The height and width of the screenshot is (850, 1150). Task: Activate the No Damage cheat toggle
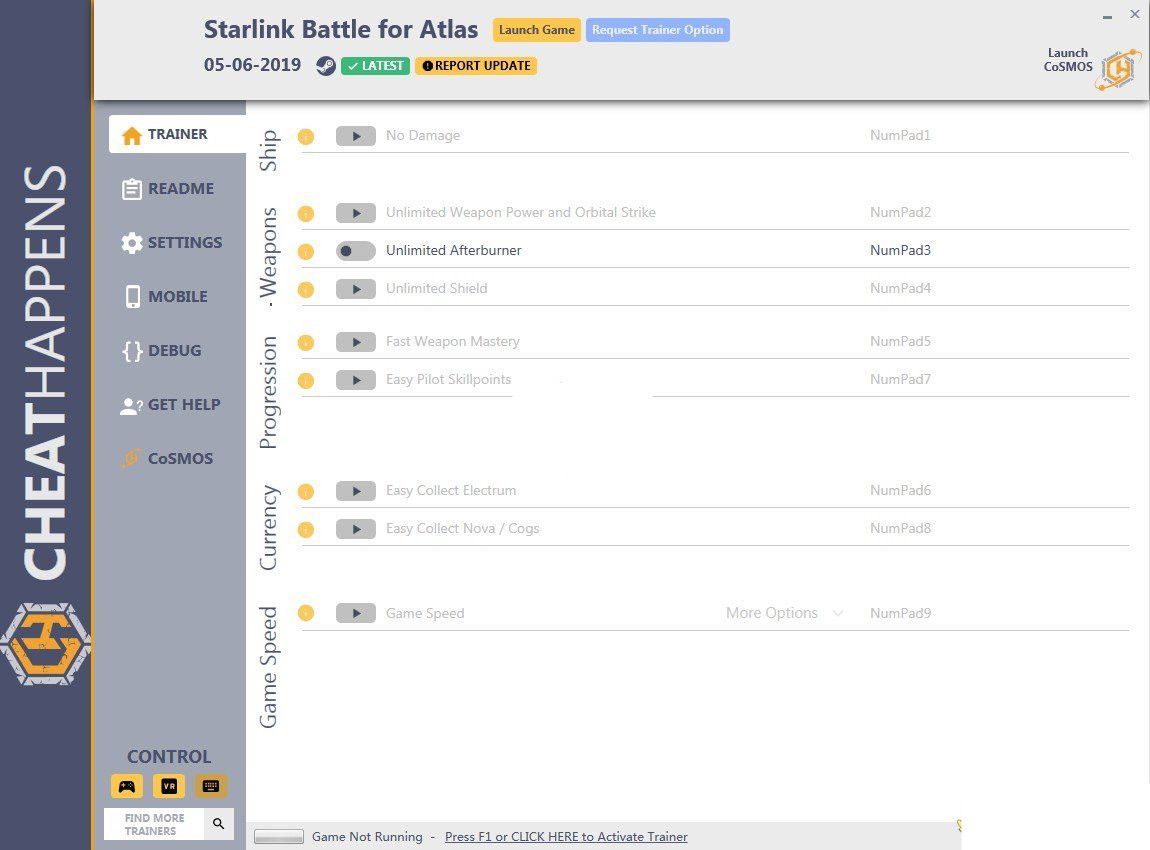(x=356, y=136)
